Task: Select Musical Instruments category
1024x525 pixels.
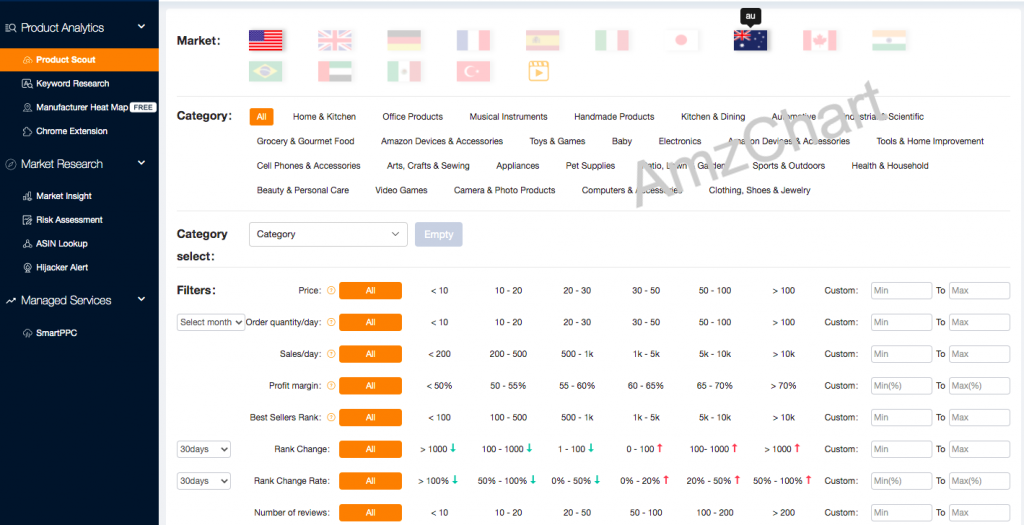Action: [x=509, y=117]
